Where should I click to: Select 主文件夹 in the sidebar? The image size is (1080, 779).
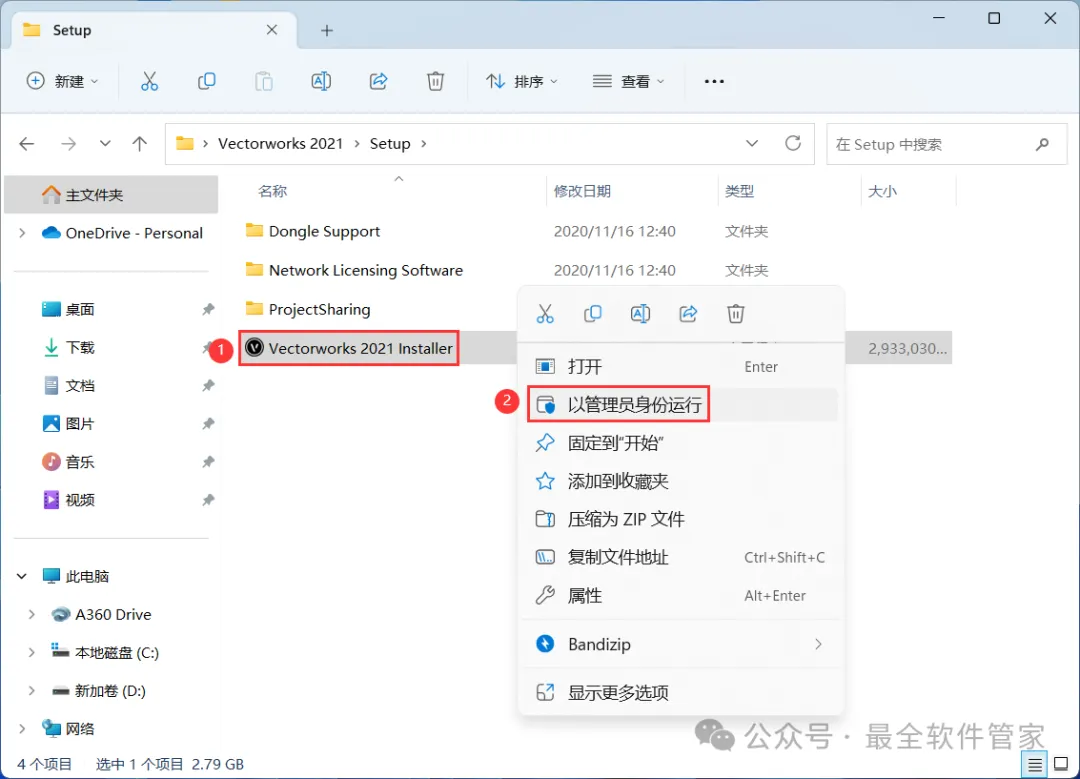pyautogui.click(x=111, y=195)
